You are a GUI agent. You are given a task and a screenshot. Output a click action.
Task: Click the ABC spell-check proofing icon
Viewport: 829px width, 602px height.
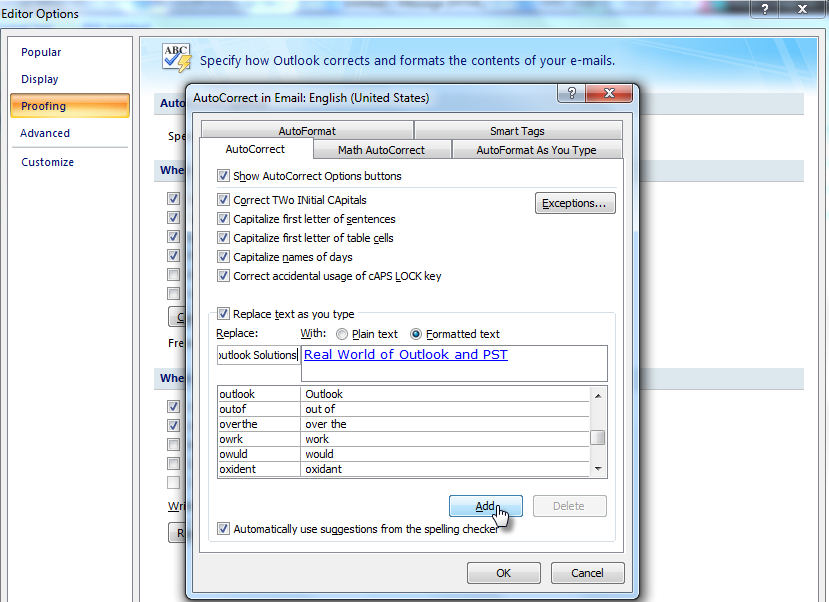[174, 56]
